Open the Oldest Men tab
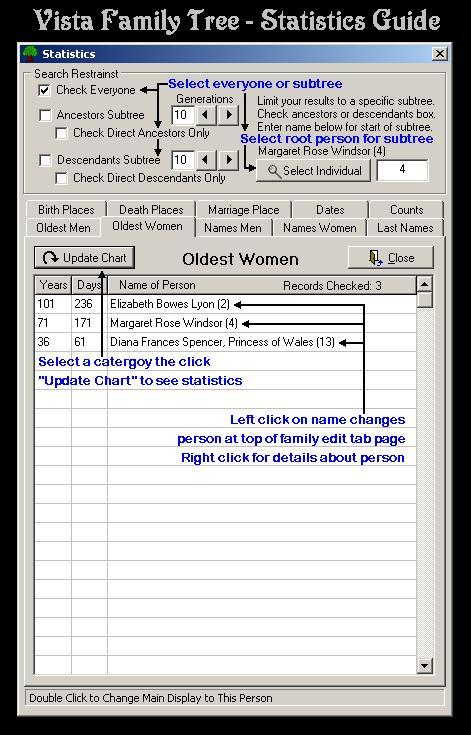This screenshot has width=471, height=735. click(63, 228)
